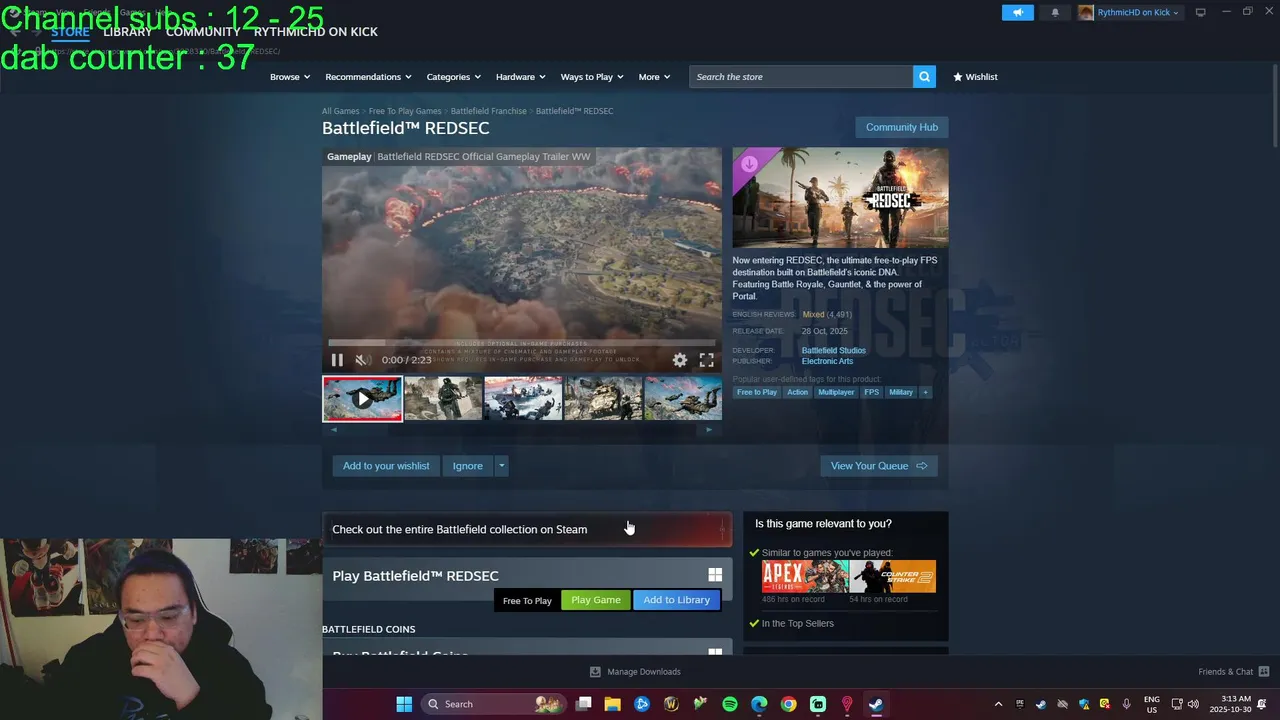The height and width of the screenshot is (720, 1280).
Task: Open the Categories dropdown menu
Action: (x=454, y=76)
